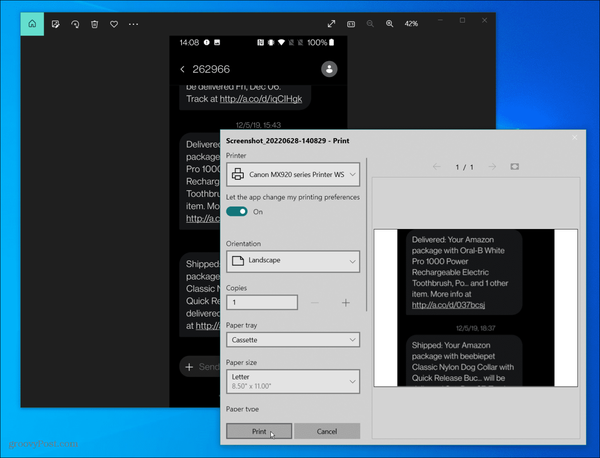Click the Home icon in Photos toolbar

[32, 23]
